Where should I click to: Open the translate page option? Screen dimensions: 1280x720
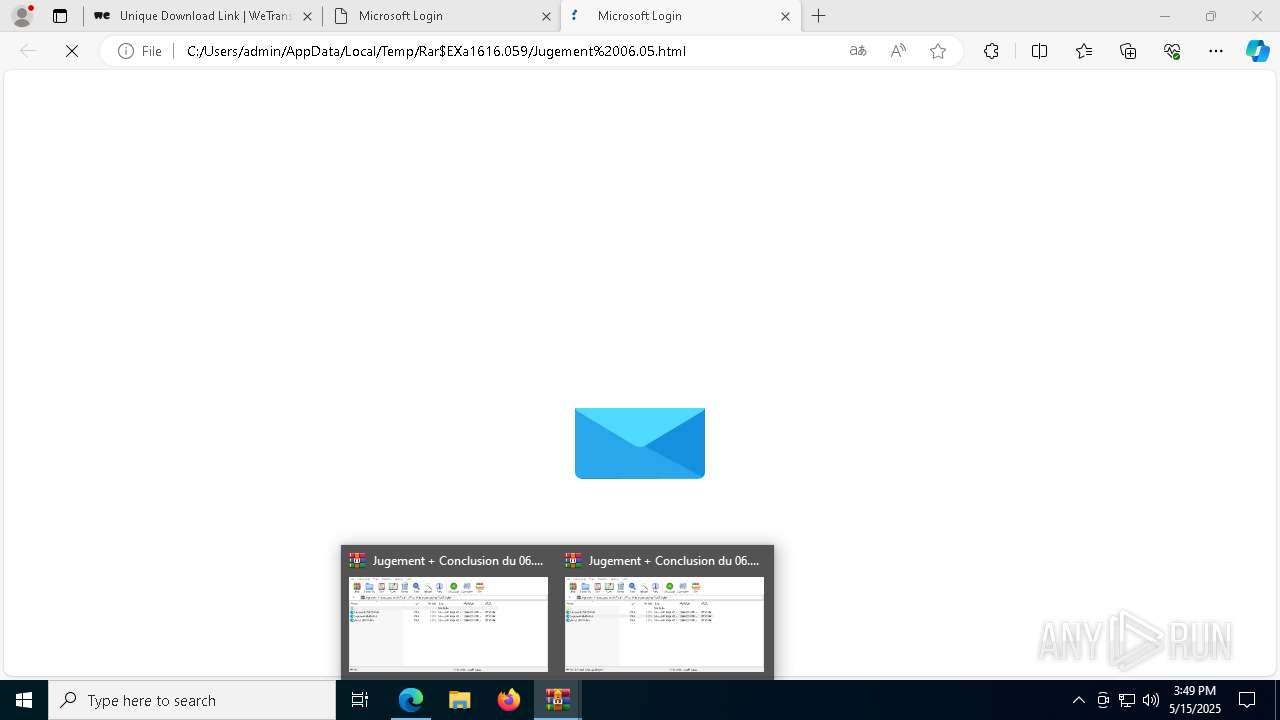858,51
